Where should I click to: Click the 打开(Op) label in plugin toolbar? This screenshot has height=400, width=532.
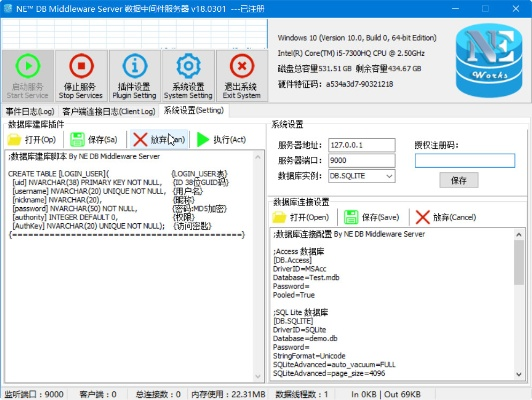coord(40,139)
